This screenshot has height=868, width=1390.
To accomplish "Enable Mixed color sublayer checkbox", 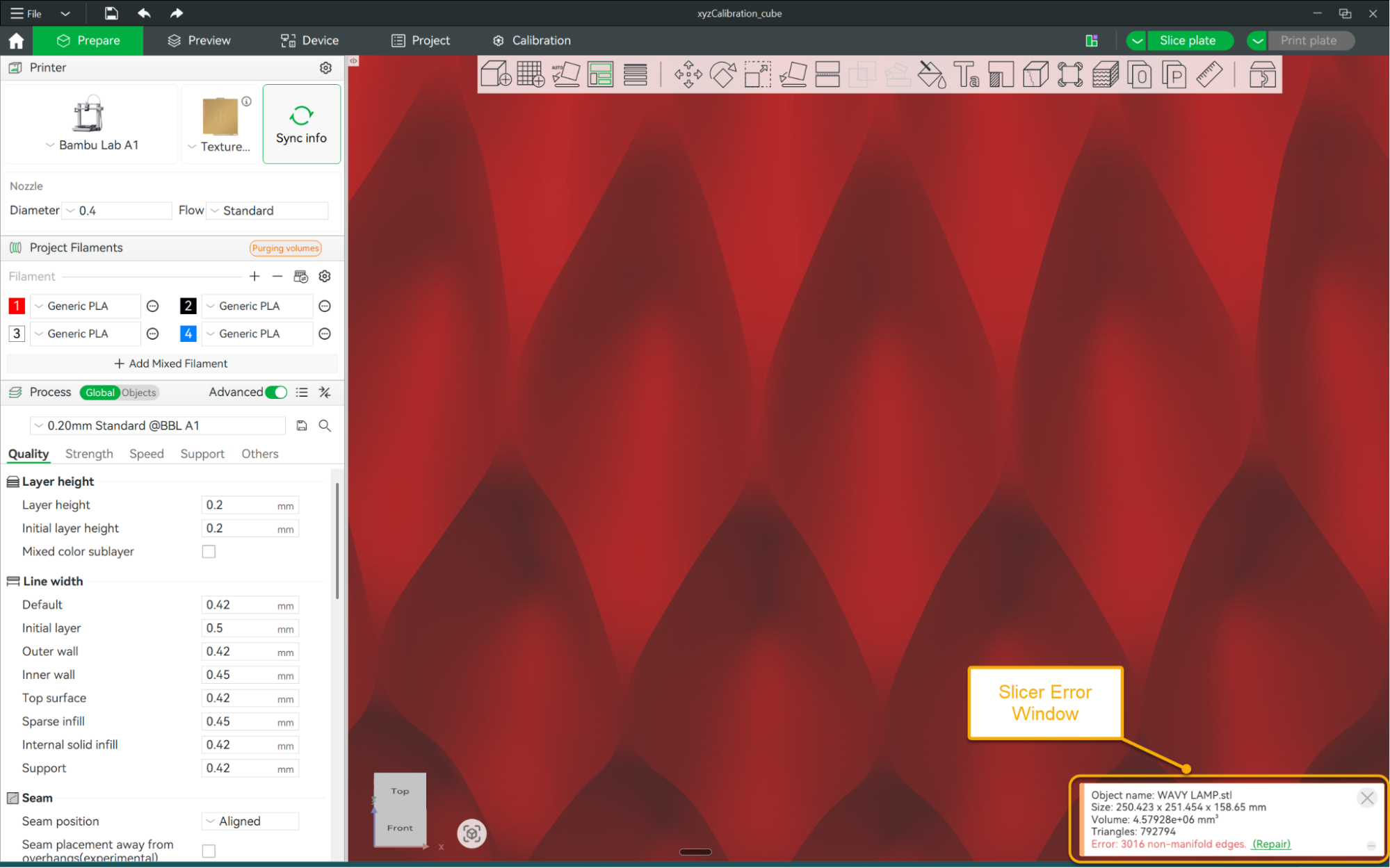I will click(209, 552).
